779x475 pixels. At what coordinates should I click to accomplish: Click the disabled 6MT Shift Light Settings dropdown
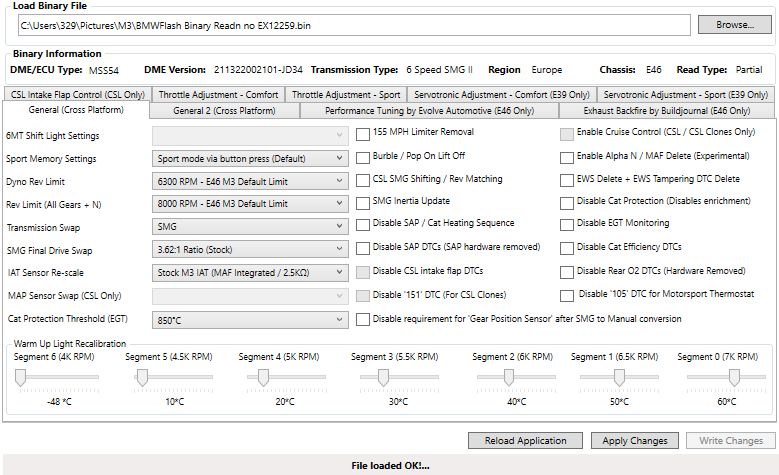pos(250,135)
